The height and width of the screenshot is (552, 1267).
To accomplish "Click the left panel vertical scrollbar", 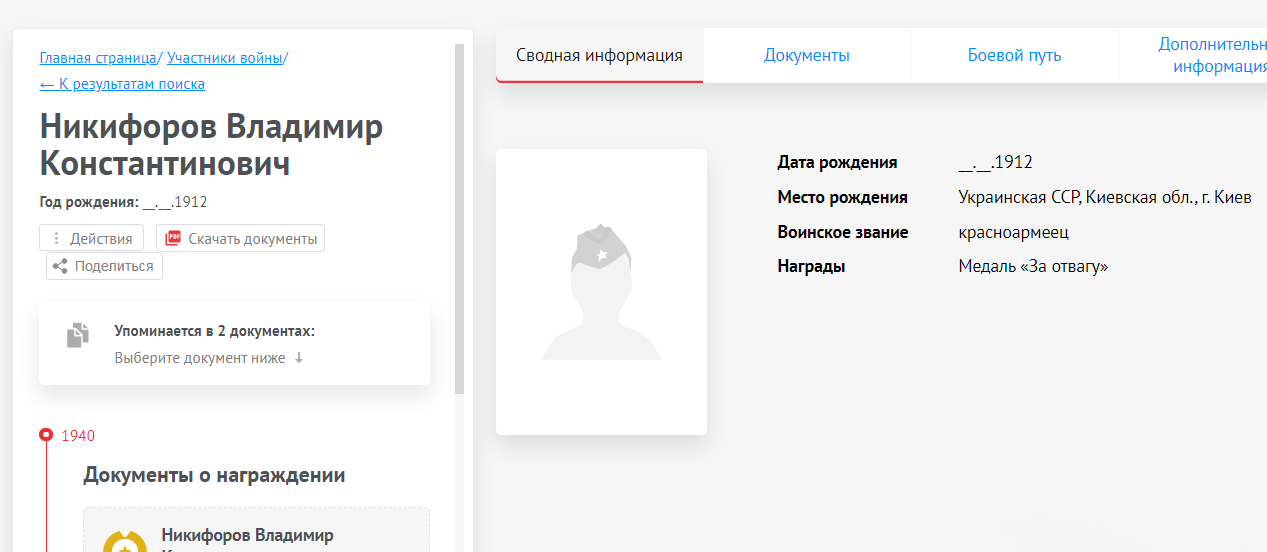I will pos(460,218).
